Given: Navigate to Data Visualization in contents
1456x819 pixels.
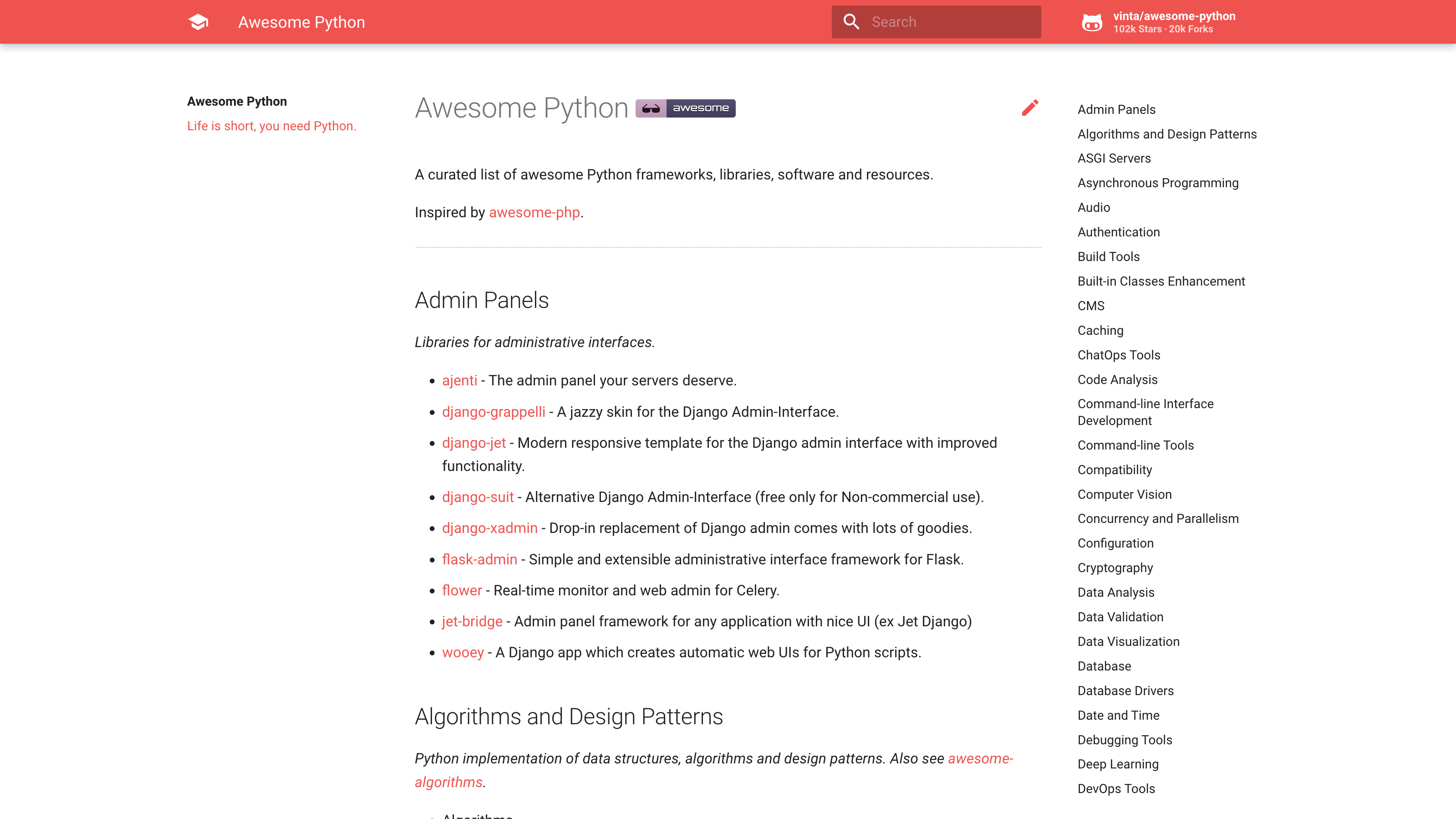Looking at the screenshot, I should pos(1128,641).
